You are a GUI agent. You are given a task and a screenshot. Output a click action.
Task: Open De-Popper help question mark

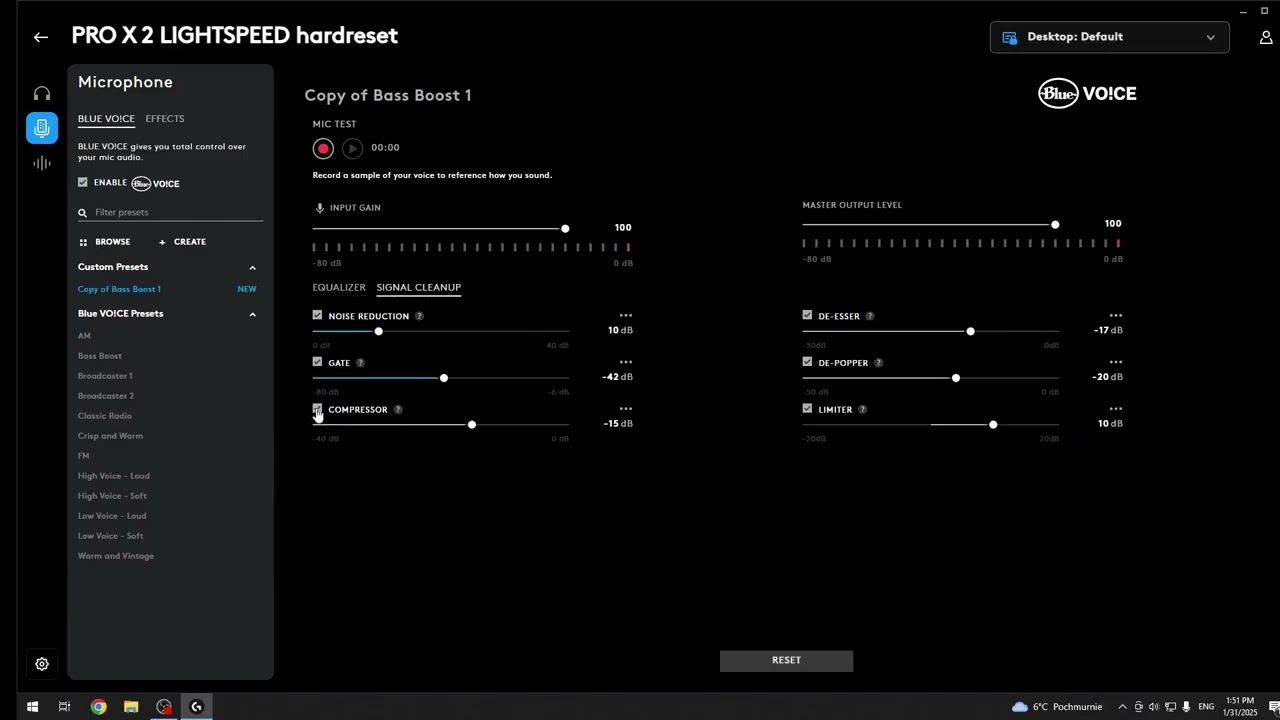tap(878, 363)
